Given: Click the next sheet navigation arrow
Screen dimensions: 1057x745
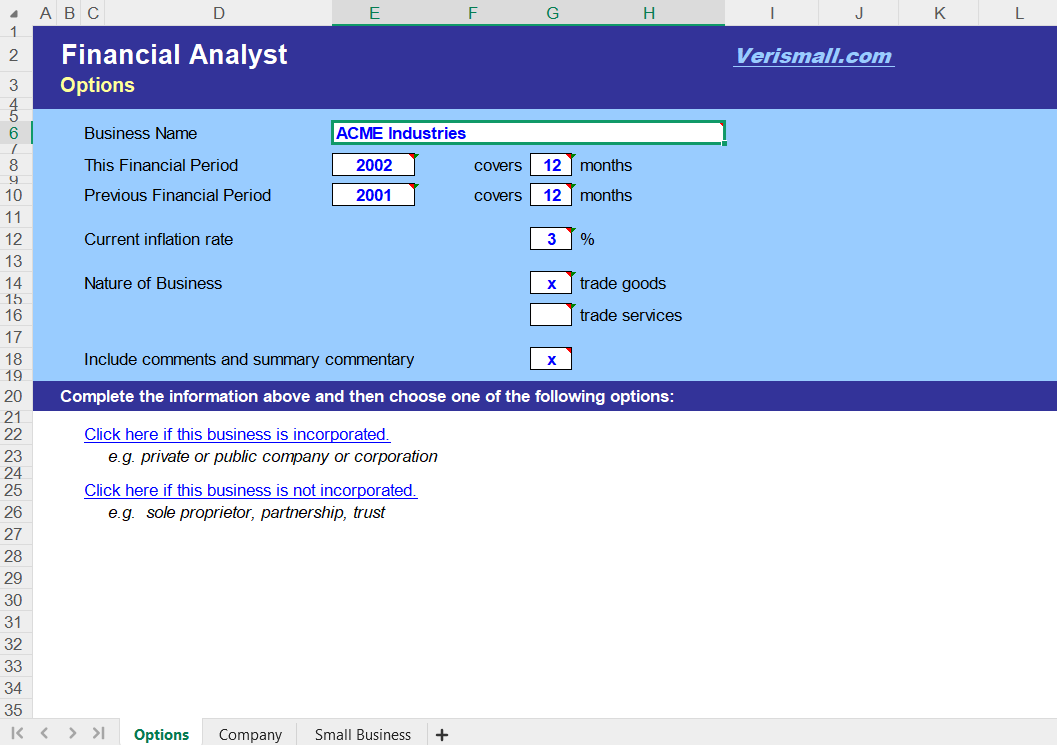Looking at the screenshot, I should click(x=71, y=733).
